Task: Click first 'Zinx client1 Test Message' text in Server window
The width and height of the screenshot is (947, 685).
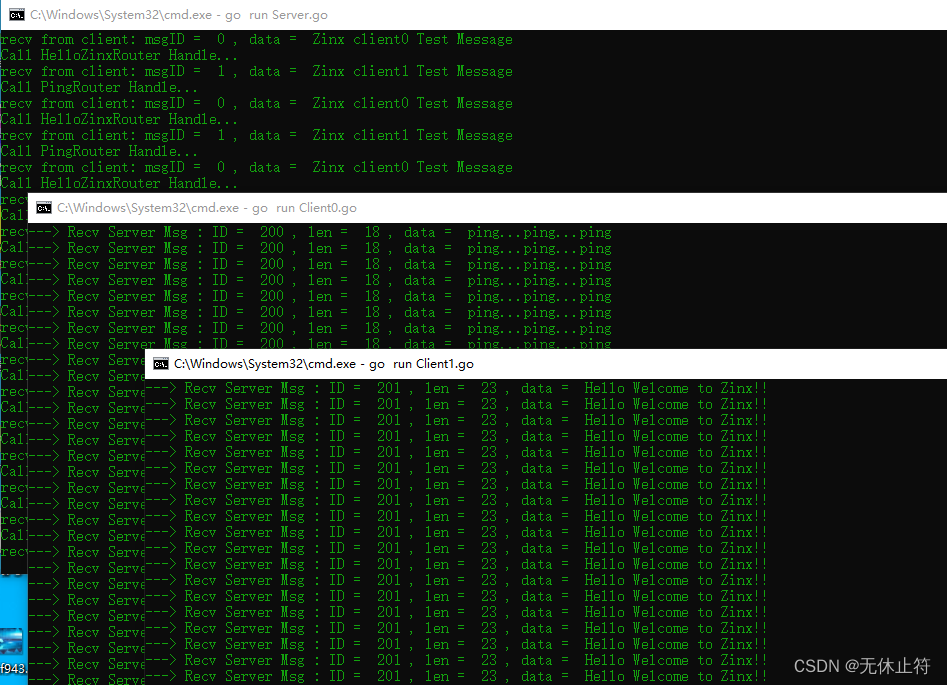Action: click(x=413, y=71)
